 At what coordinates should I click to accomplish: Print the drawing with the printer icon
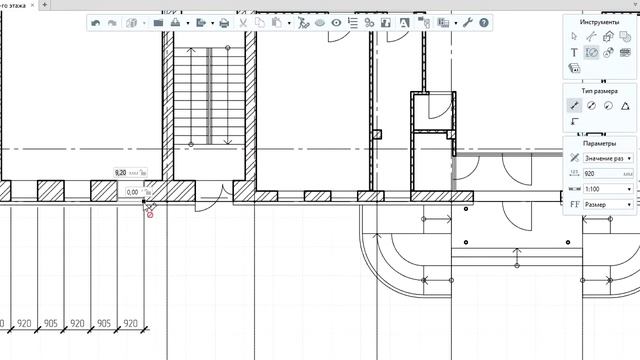click(x=224, y=23)
